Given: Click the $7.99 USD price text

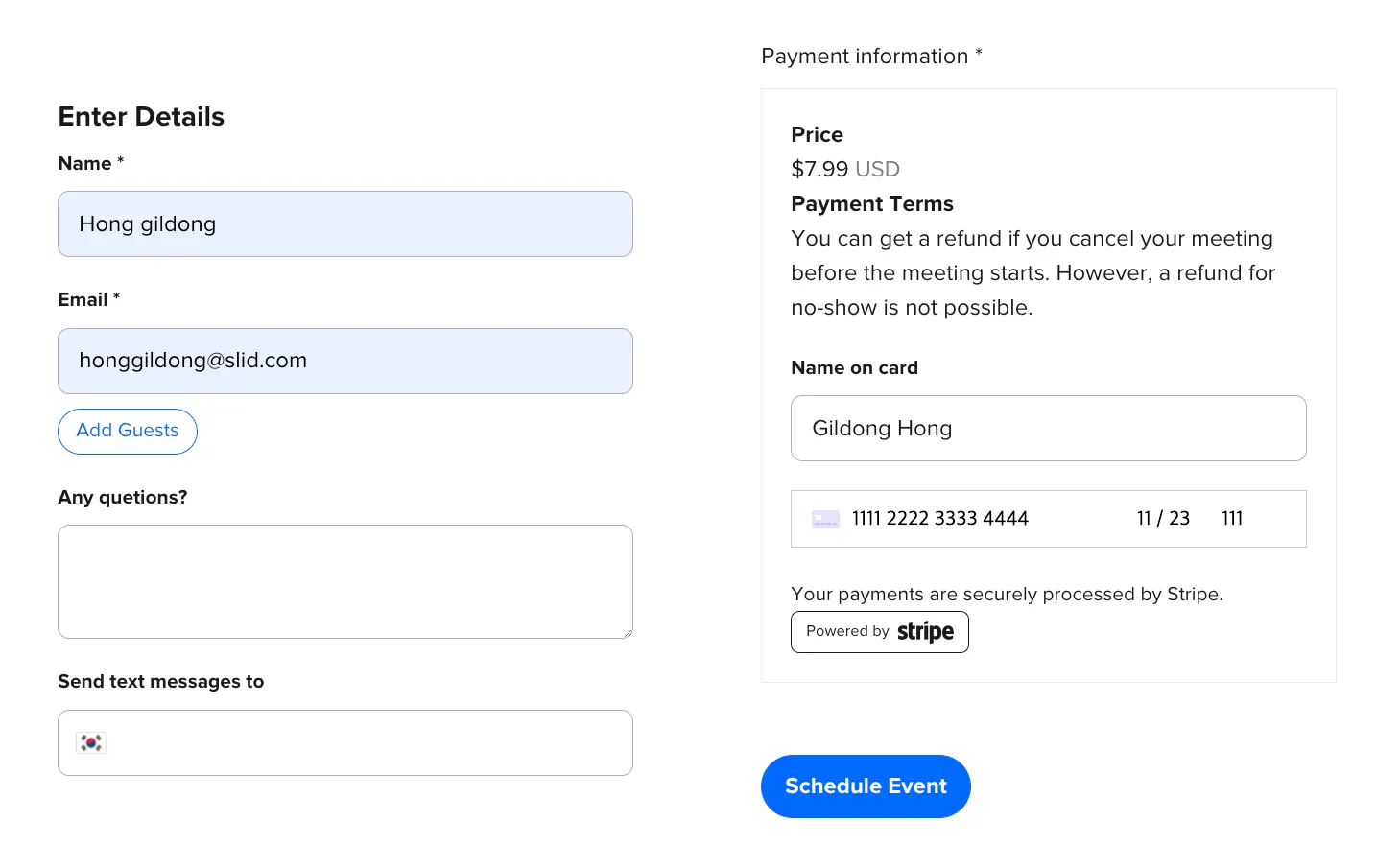Looking at the screenshot, I should tap(845, 170).
